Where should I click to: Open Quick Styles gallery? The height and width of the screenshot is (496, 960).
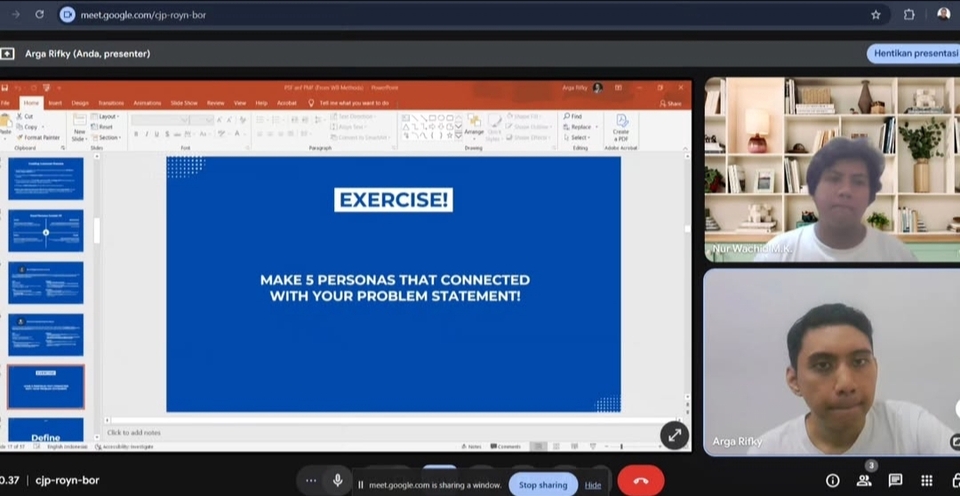pyautogui.click(x=494, y=129)
